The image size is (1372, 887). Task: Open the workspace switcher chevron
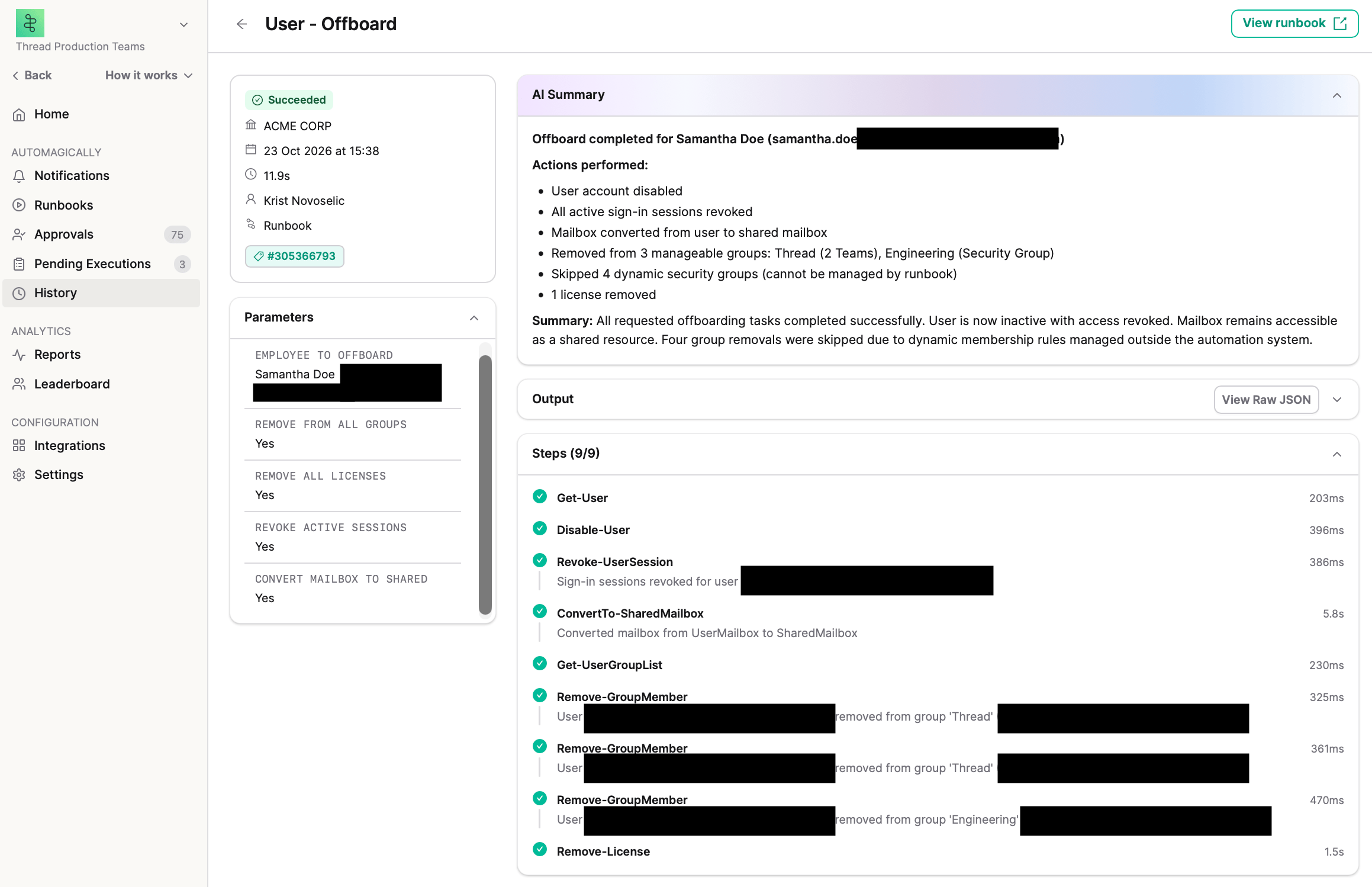tap(183, 25)
